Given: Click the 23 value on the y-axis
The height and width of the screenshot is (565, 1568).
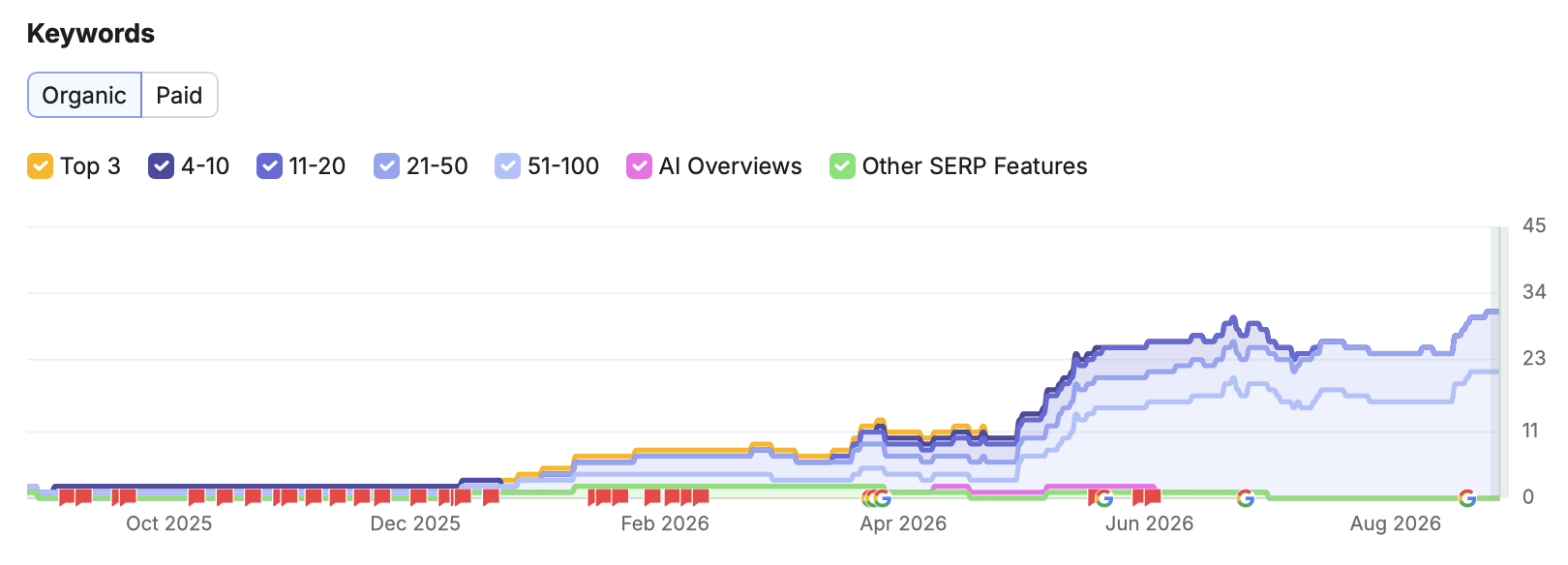Looking at the screenshot, I should coord(1534,358).
